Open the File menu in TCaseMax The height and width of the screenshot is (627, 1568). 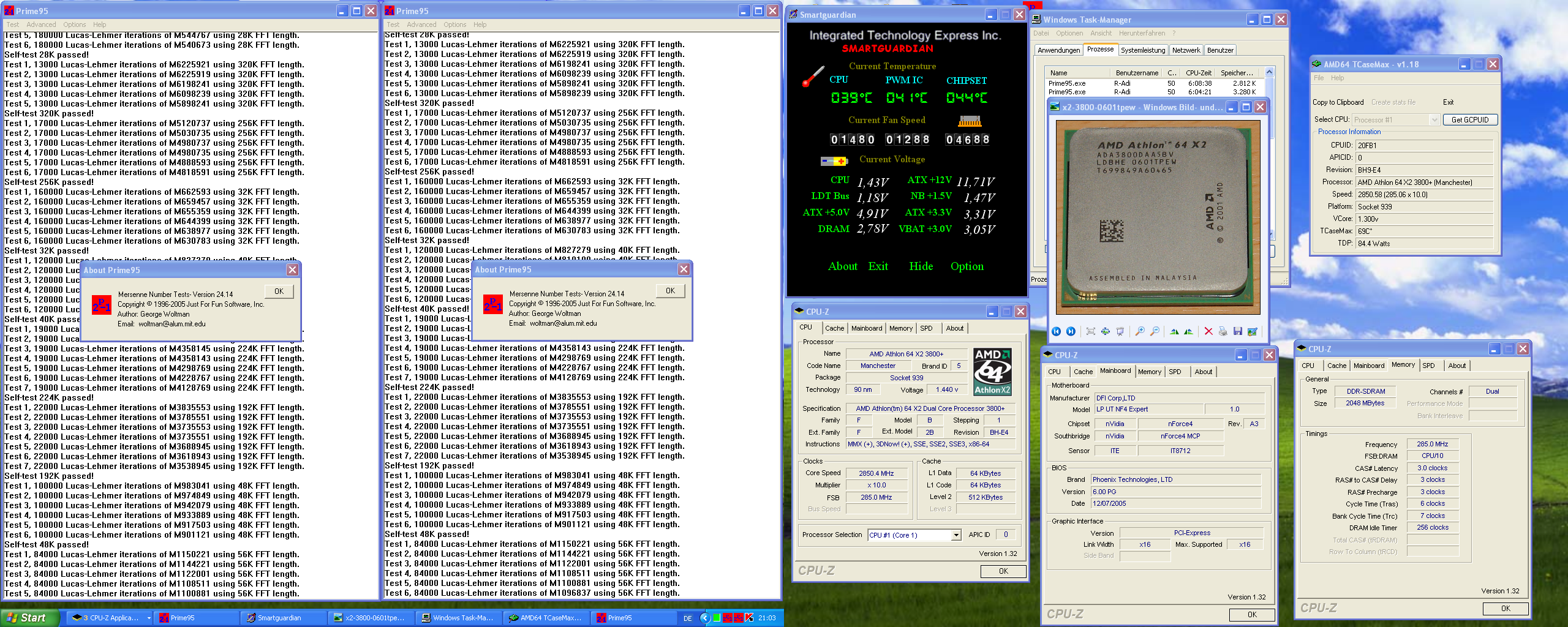pos(1318,78)
